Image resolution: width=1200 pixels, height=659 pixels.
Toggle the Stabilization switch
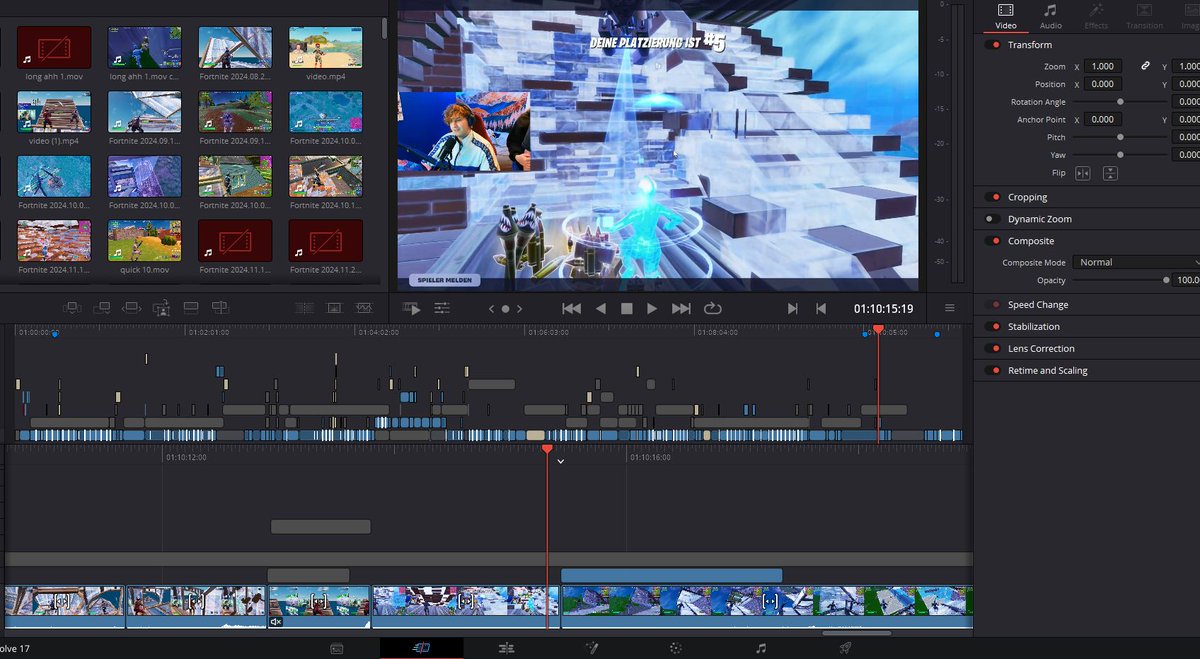992,327
